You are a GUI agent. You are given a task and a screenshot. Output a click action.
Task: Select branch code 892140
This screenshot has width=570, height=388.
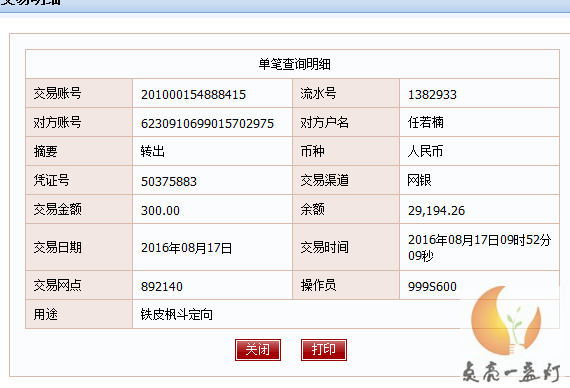[162, 287]
